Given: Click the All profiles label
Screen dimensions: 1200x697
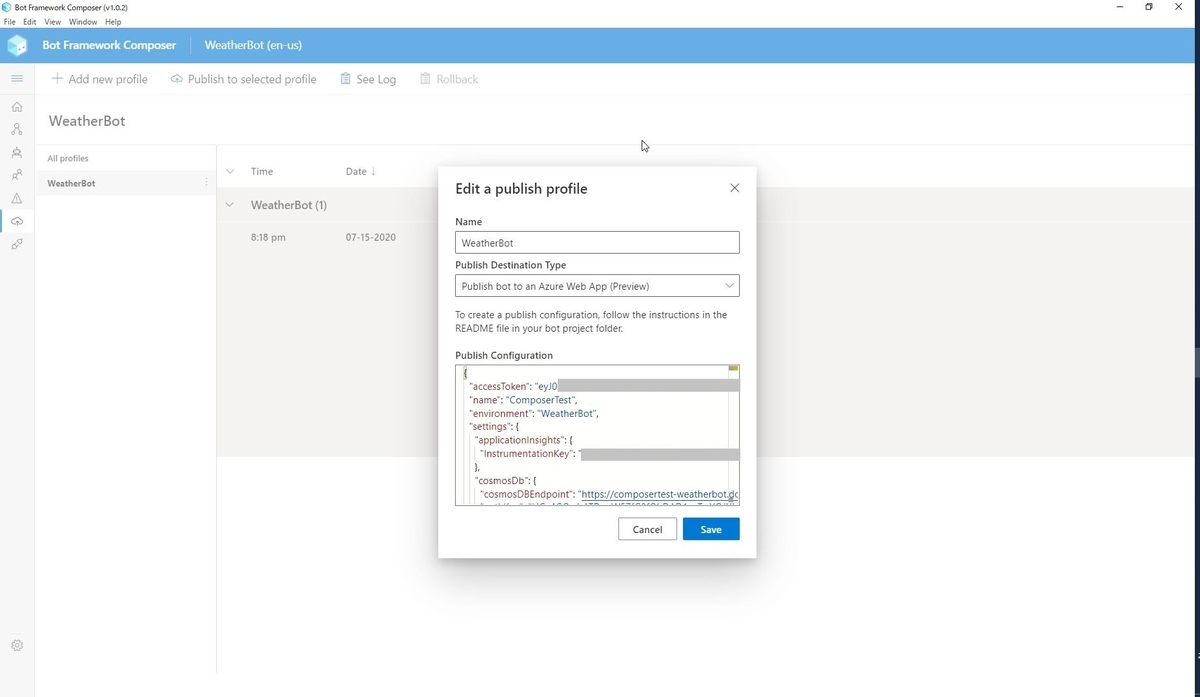Looking at the screenshot, I should [68, 158].
